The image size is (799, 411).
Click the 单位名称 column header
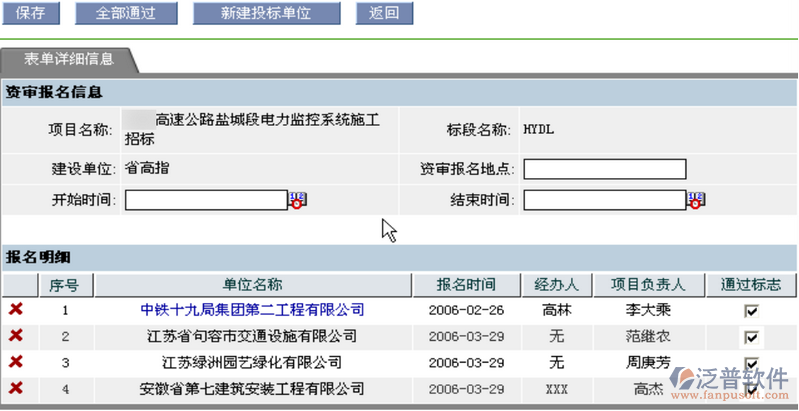252,285
